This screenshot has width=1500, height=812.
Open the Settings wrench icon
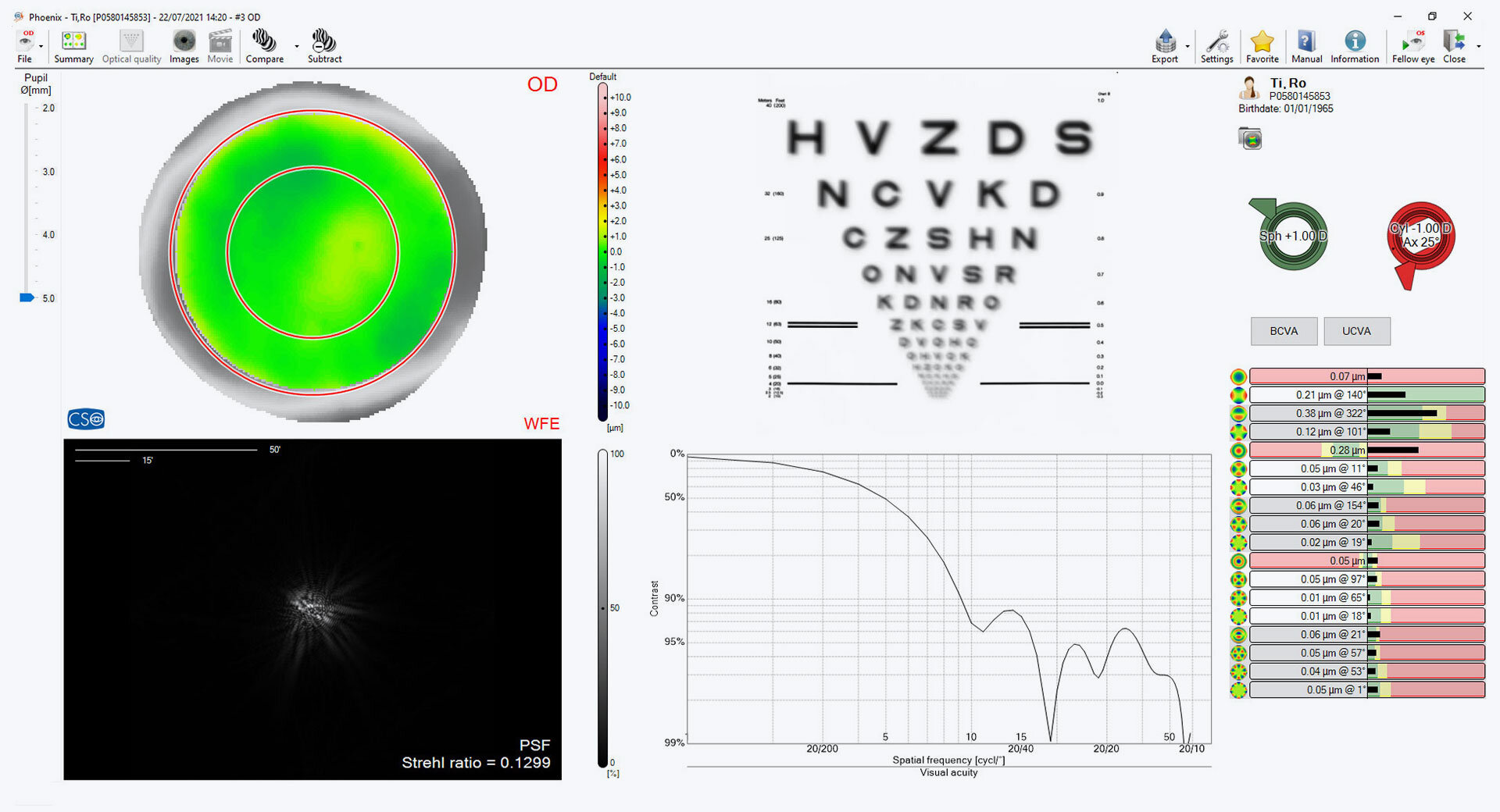pos(1216,46)
